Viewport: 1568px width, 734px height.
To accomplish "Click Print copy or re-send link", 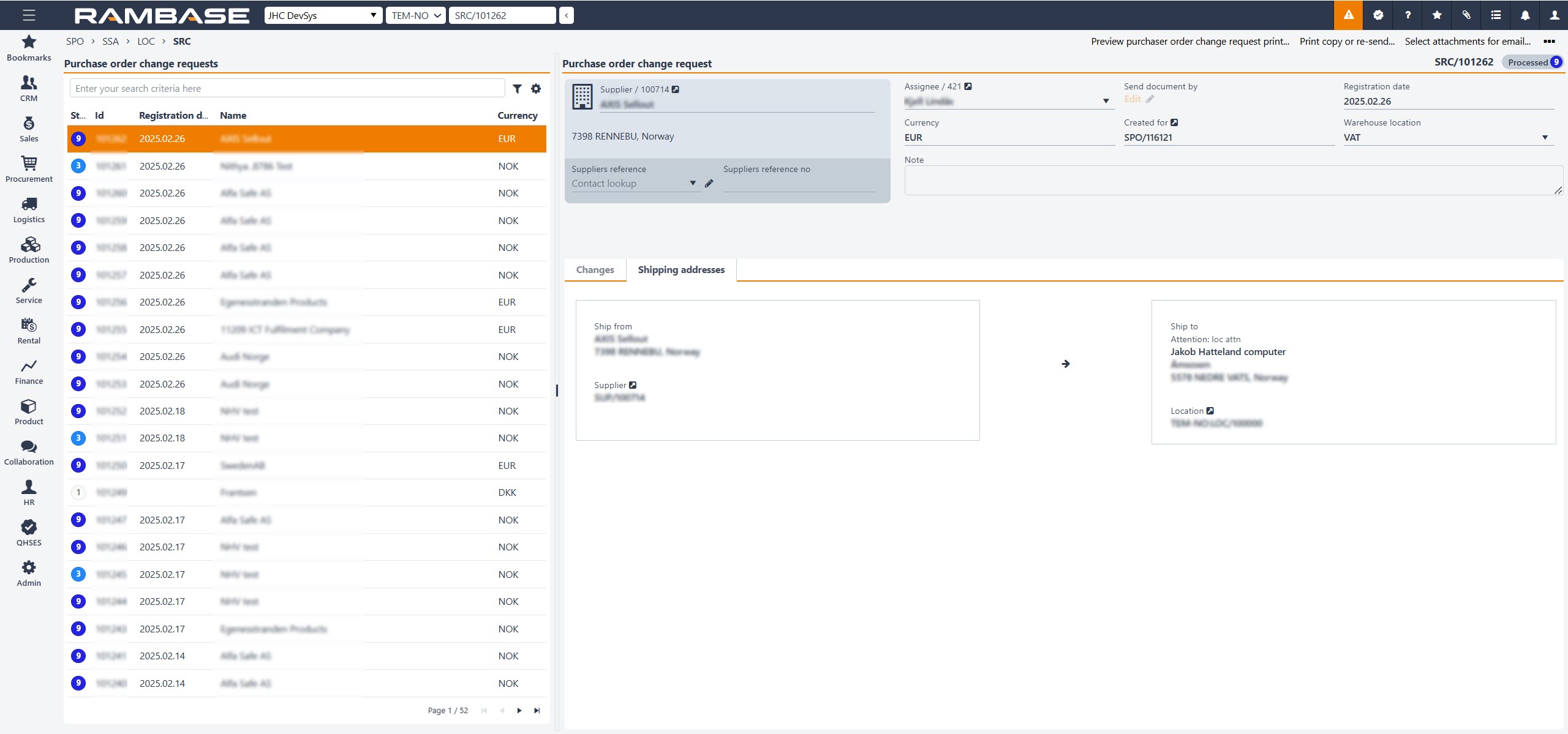I will pyautogui.click(x=1346, y=42).
